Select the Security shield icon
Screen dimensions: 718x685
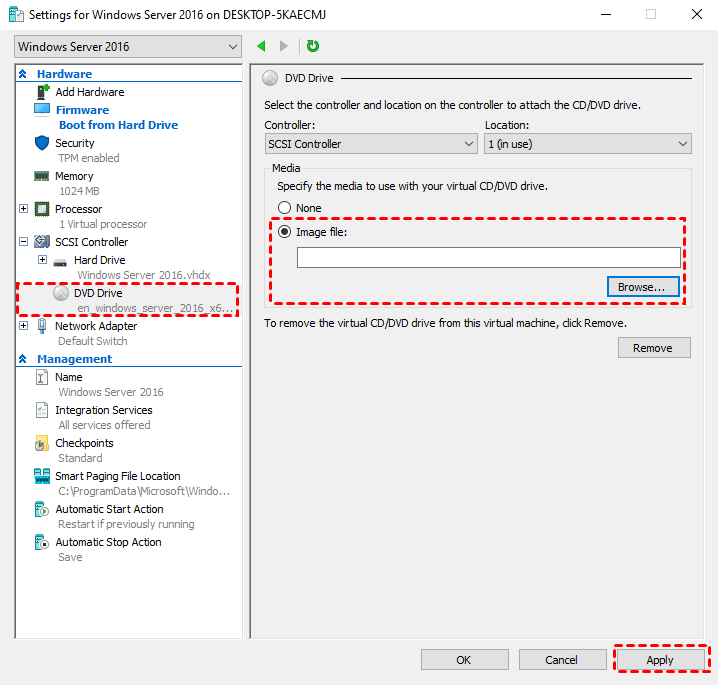[x=42, y=143]
